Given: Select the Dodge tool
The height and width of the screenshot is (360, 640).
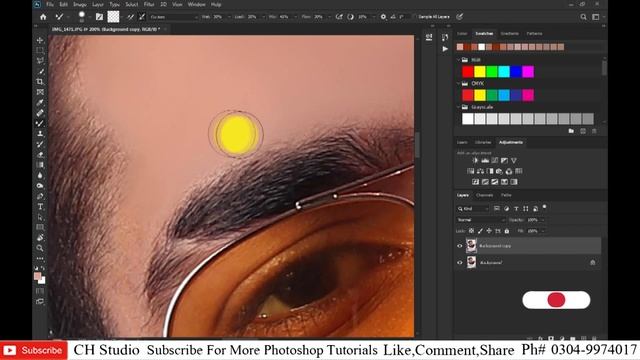Looking at the screenshot, I should [40, 186].
